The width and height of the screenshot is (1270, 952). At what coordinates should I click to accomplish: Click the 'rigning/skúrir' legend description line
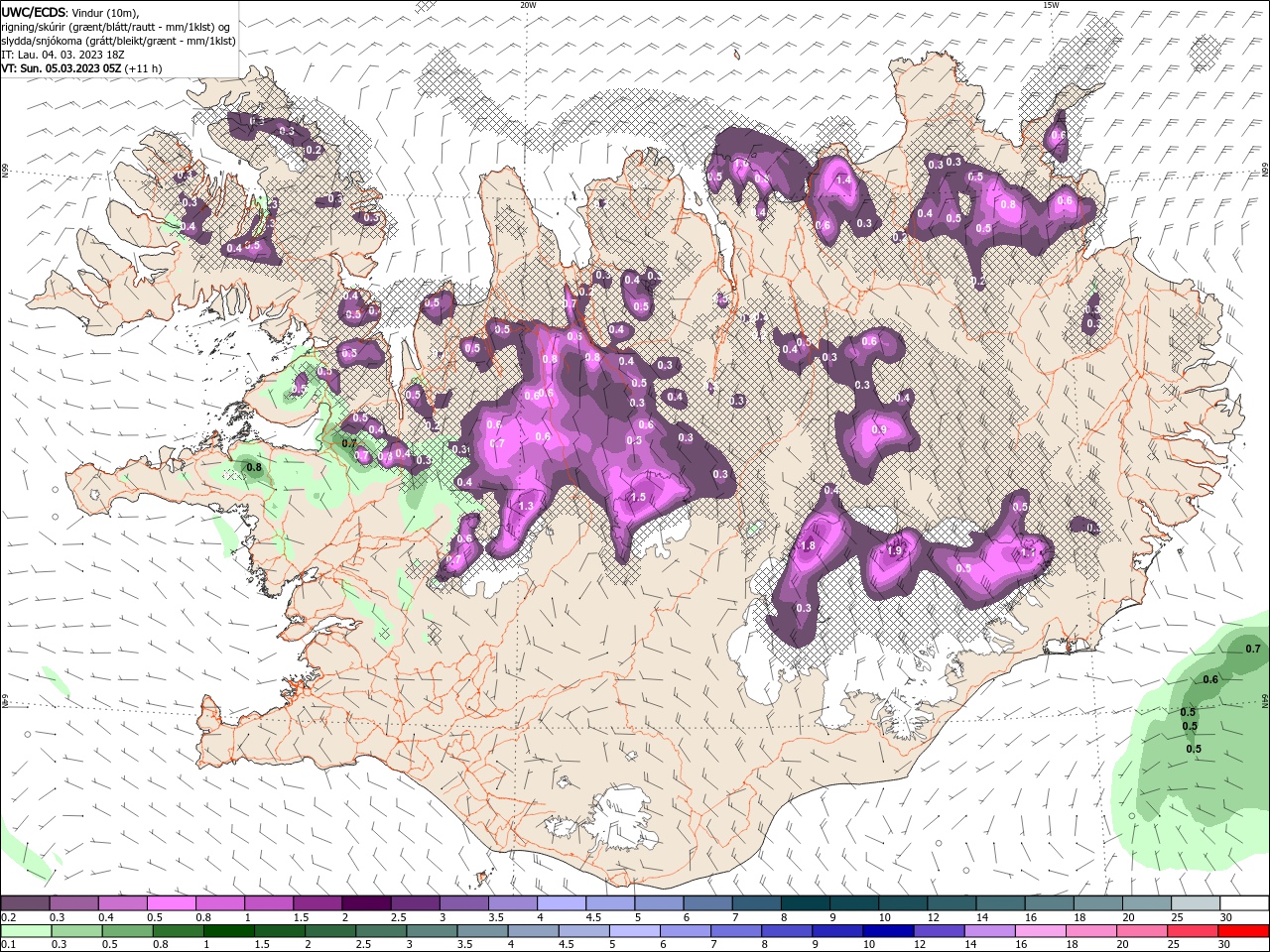115,27
